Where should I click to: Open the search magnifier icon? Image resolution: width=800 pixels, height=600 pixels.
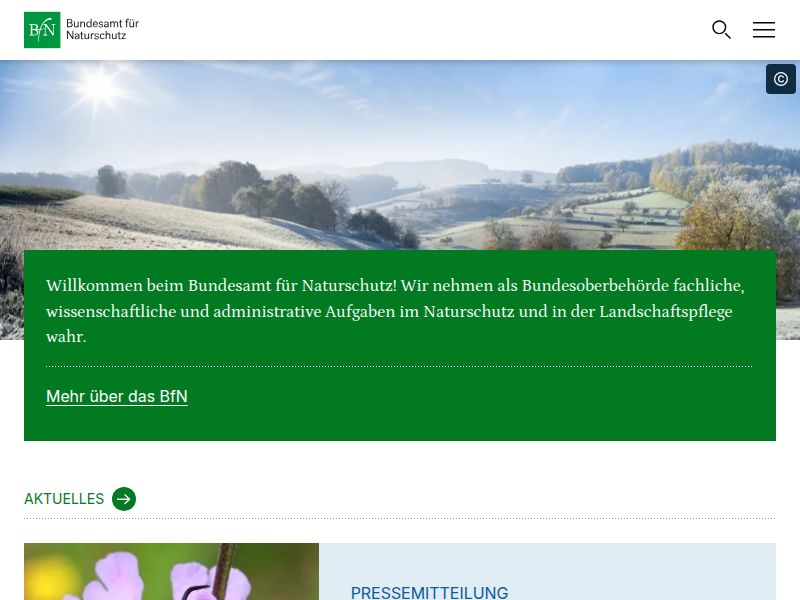point(721,30)
